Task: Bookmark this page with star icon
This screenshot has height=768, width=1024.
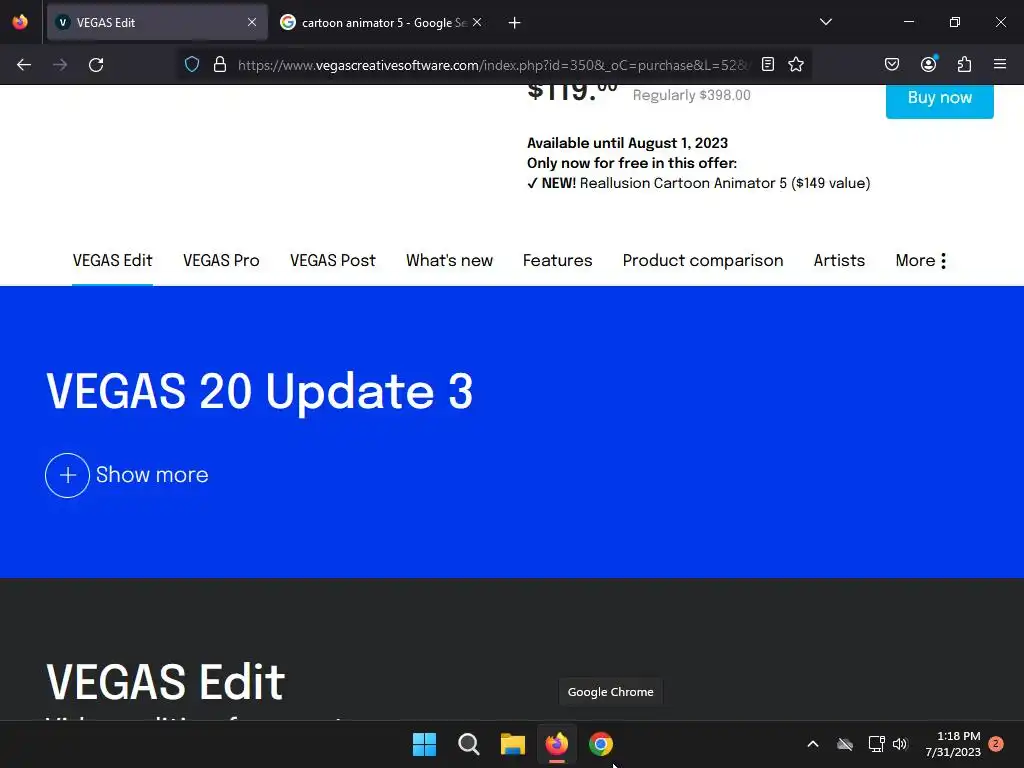Action: (795, 65)
